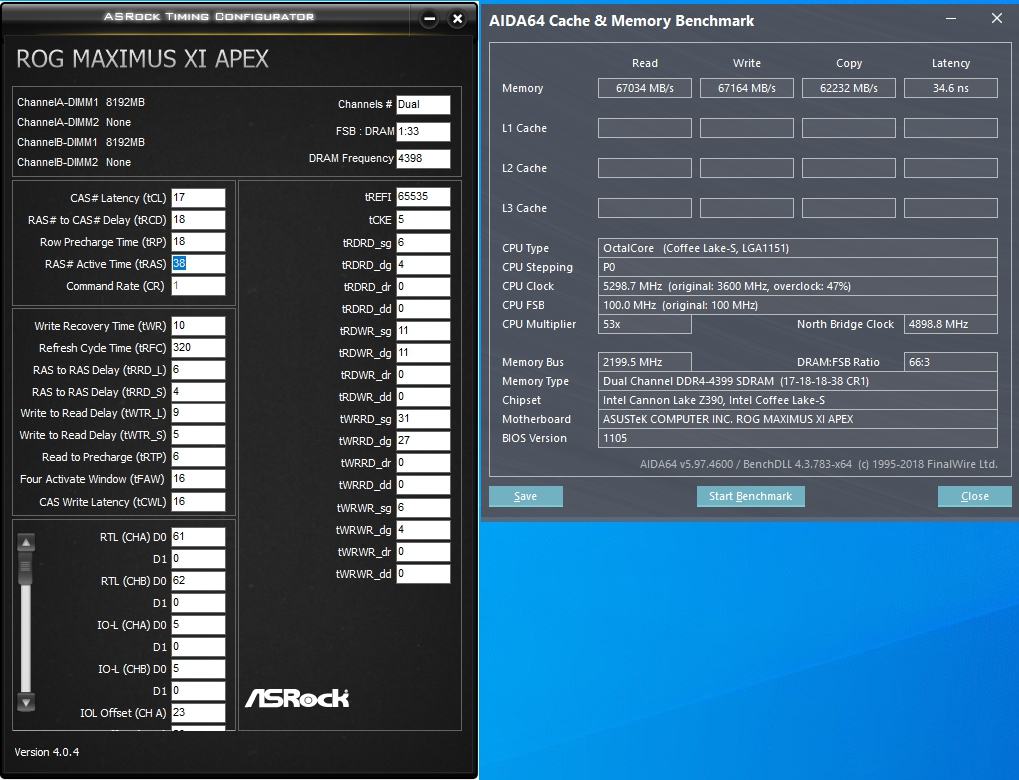Click the scroll up arrow in RTL panel
This screenshot has width=1019, height=780.
[26, 542]
